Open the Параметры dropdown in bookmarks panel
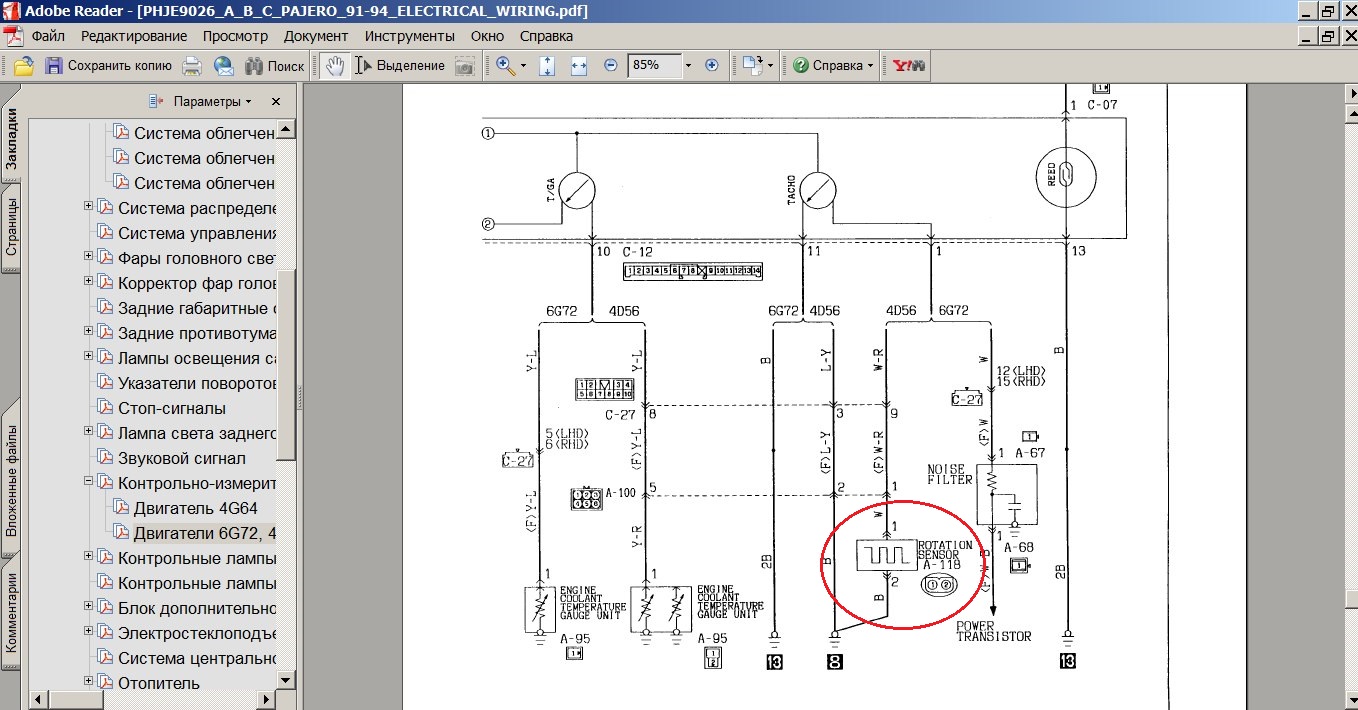Viewport: 1358px width, 710px height. 210,102
